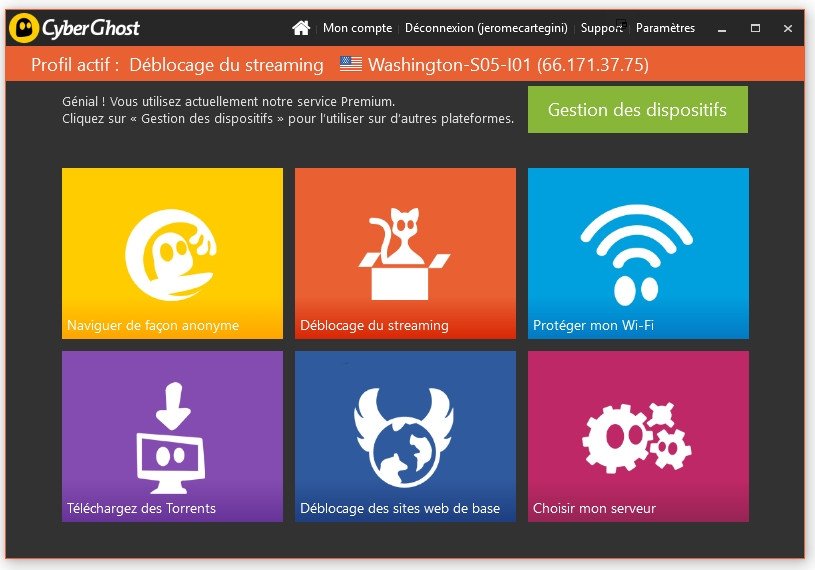The image size is (815, 570).
Task: Go to the Home house icon
Action: click(x=301, y=28)
